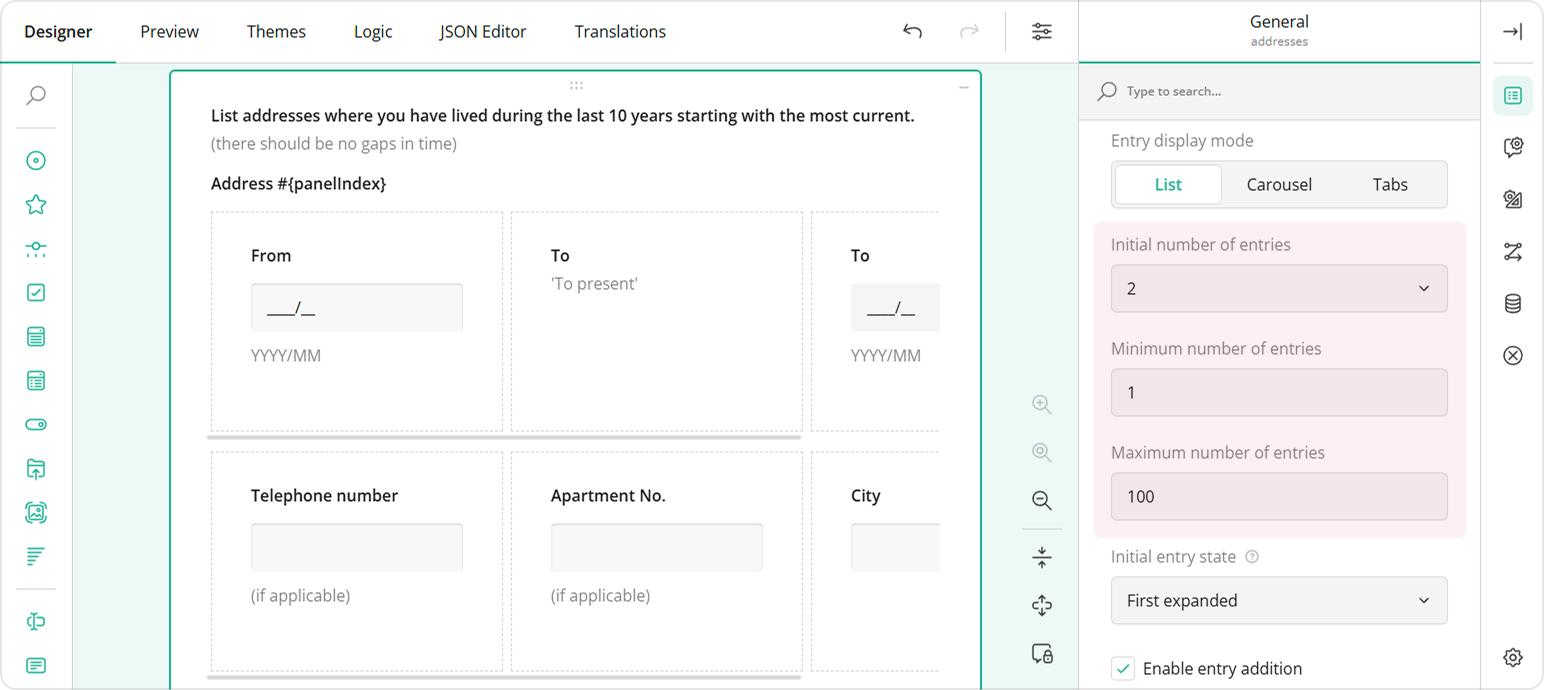Select the Tabs display mode option
Image resolution: width=1544 pixels, height=690 pixels.
tap(1390, 184)
